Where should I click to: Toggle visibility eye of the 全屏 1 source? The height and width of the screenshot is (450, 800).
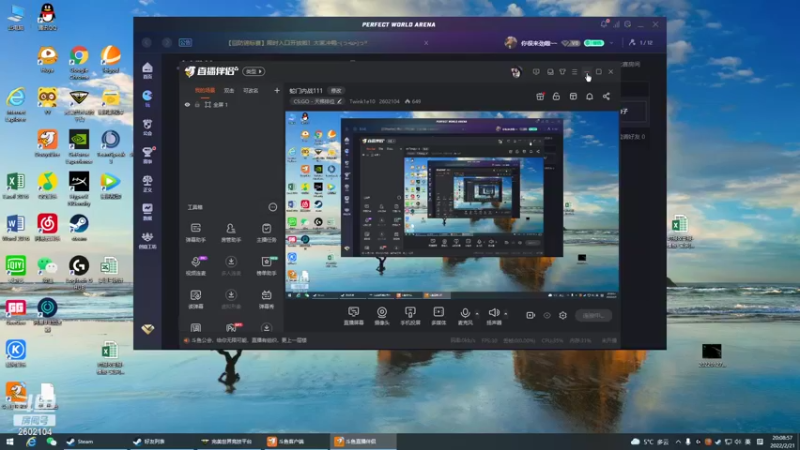click(x=187, y=105)
